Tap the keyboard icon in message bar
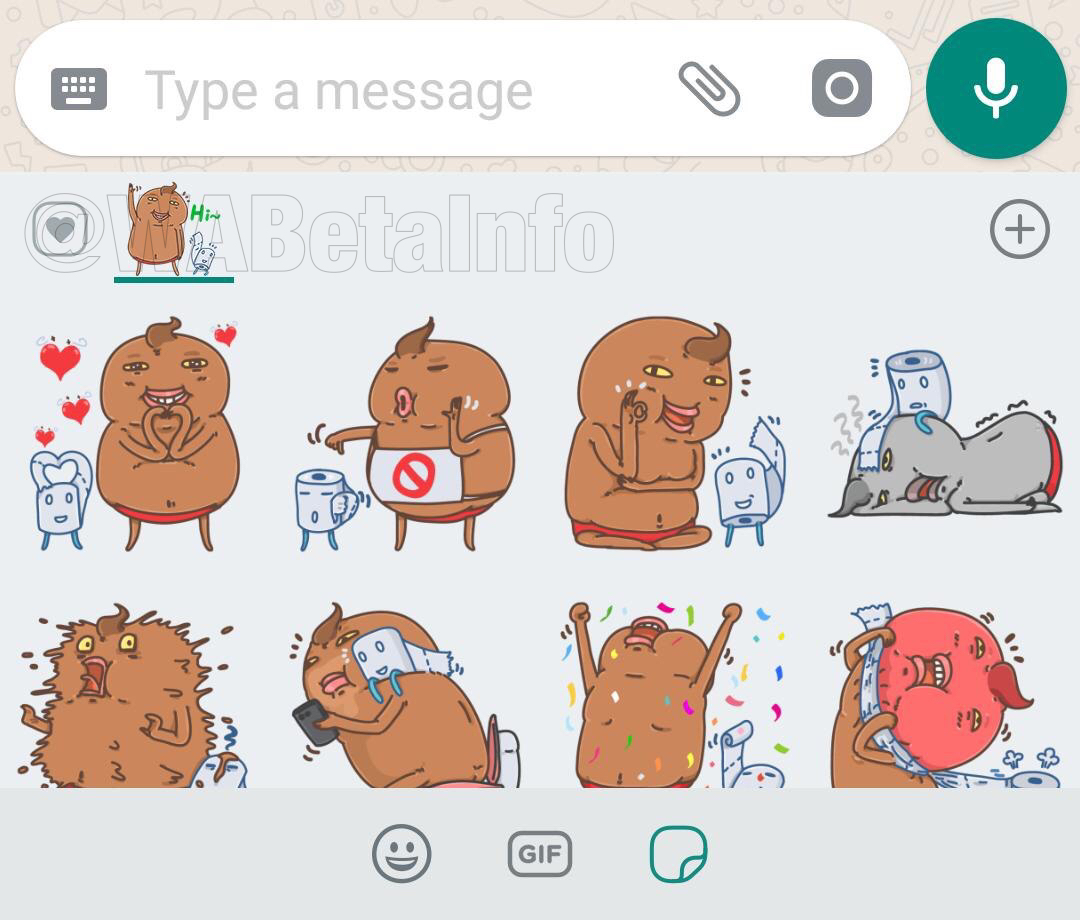 [x=79, y=89]
